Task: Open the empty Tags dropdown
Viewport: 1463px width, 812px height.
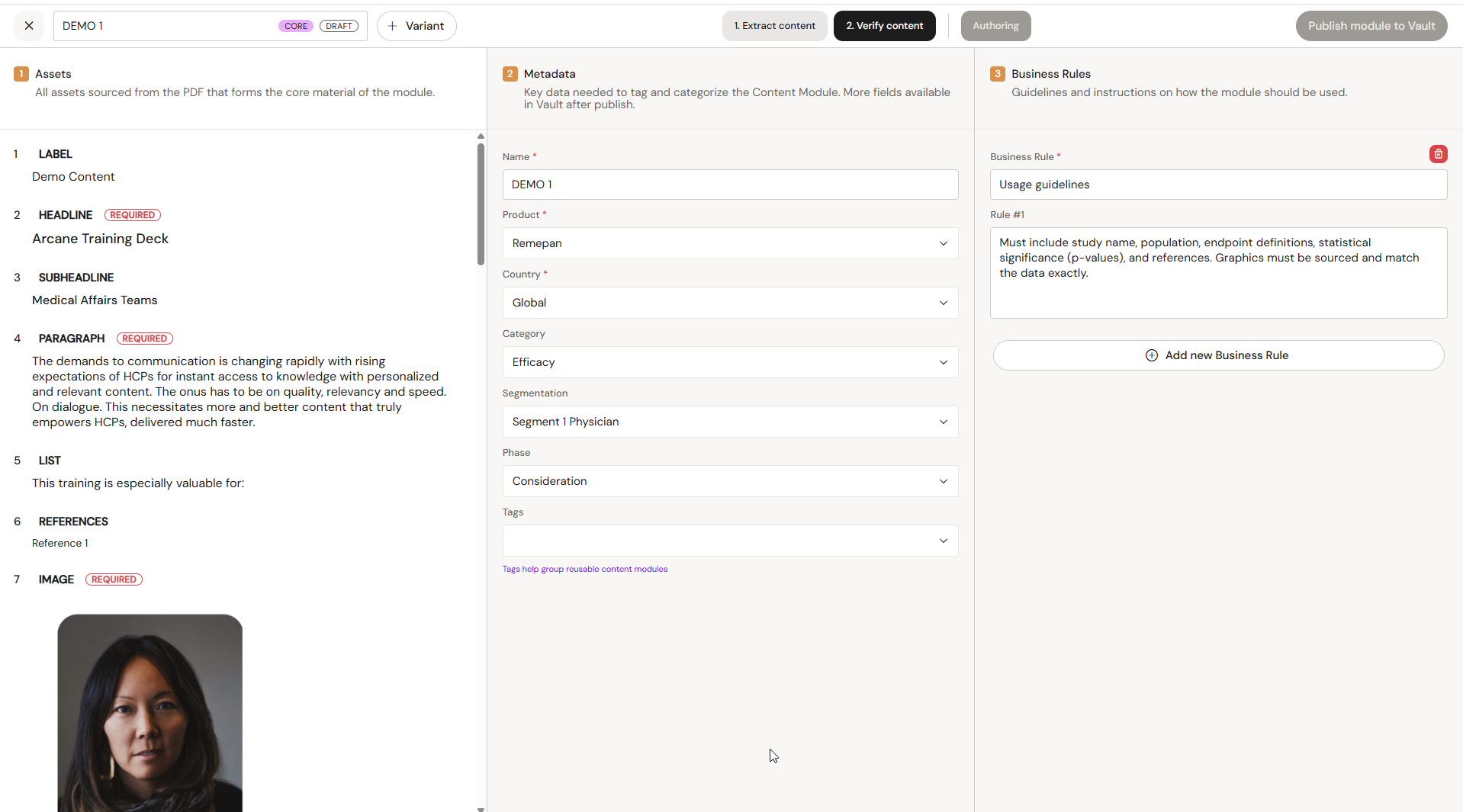Action: pos(730,541)
